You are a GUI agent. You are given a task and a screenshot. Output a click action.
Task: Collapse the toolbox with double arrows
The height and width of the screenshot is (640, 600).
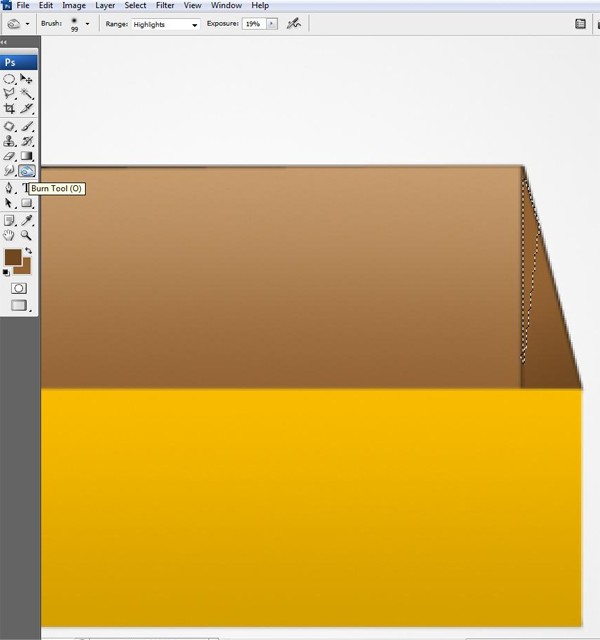(x=4, y=42)
